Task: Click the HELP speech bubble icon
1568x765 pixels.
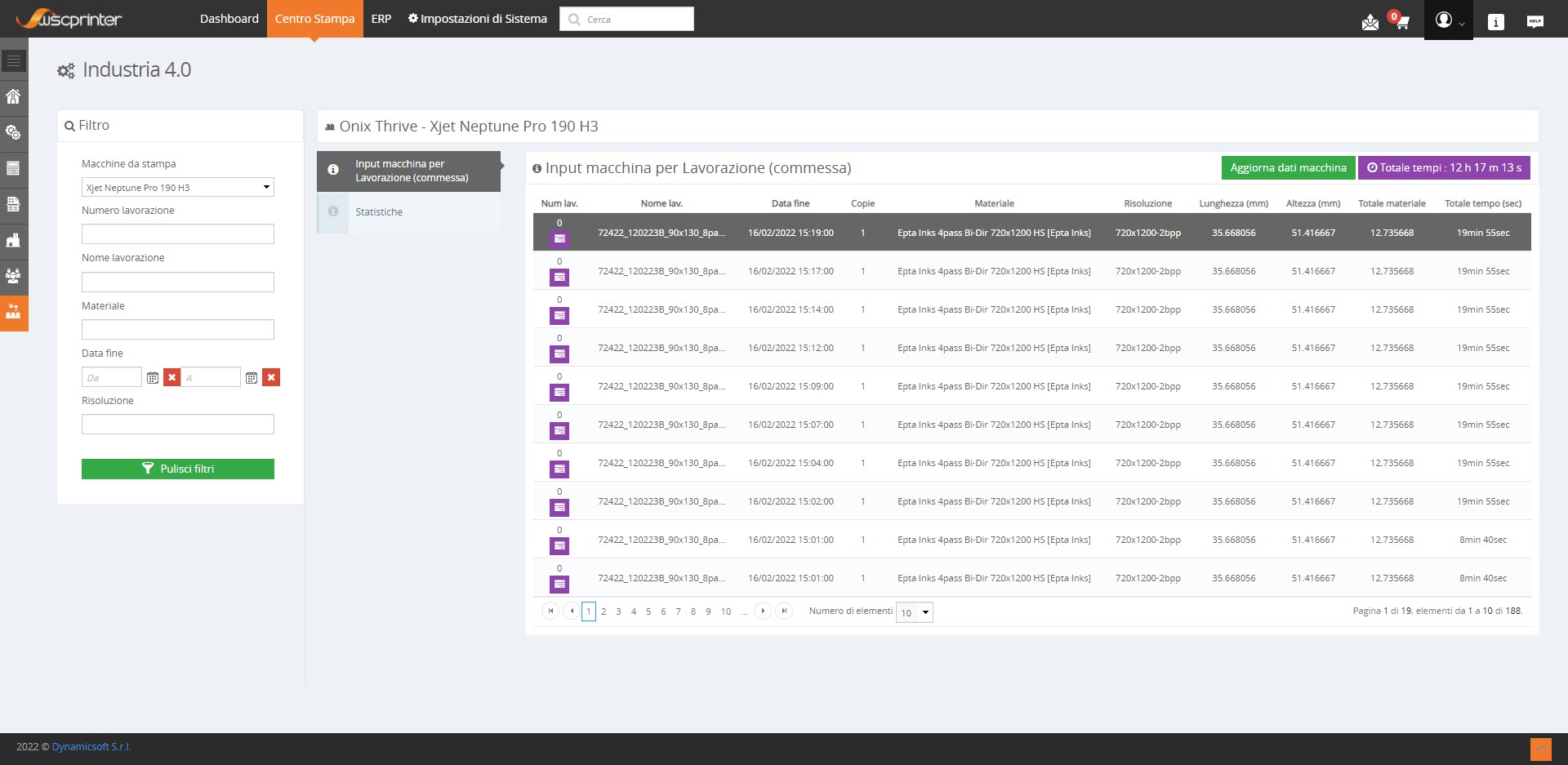Action: click(x=1535, y=22)
